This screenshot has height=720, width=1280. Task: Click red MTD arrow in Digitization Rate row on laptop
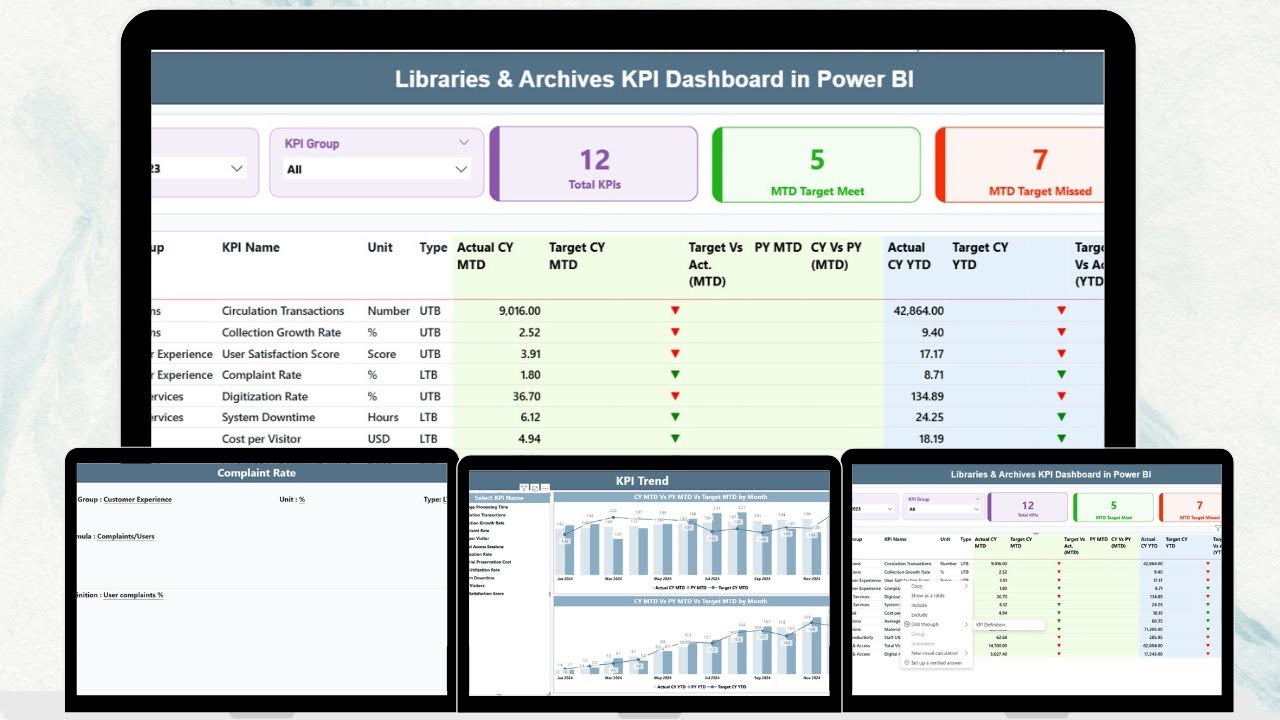click(x=675, y=396)
